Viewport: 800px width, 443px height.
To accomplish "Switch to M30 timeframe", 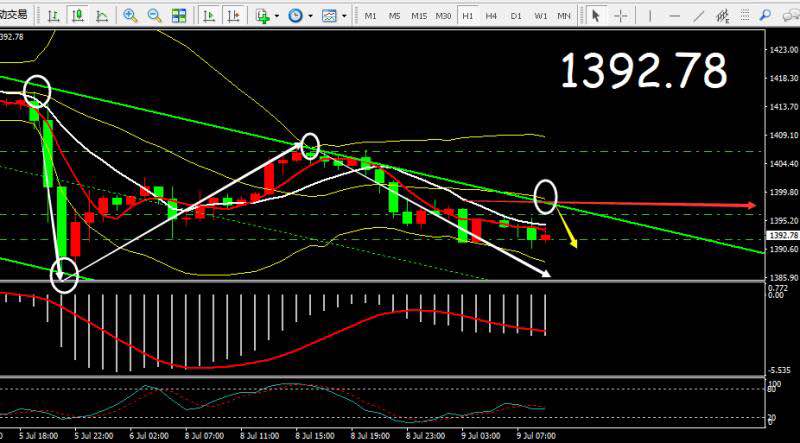I will coord(443,16).
